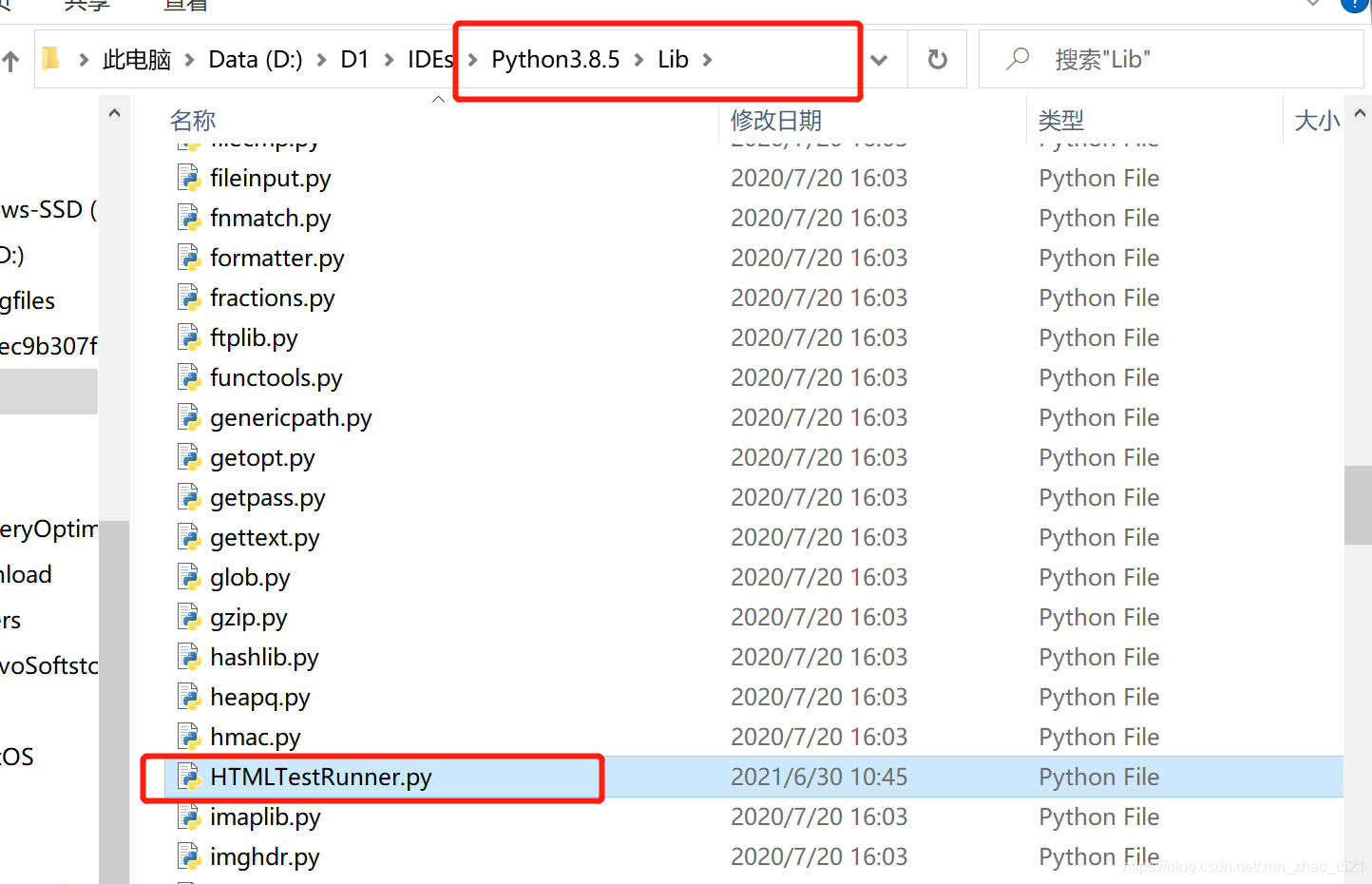The width and height of the screenshot is (1372, 884).
Task: Click getopt.py file icon
Action: (x=189, y=457)
